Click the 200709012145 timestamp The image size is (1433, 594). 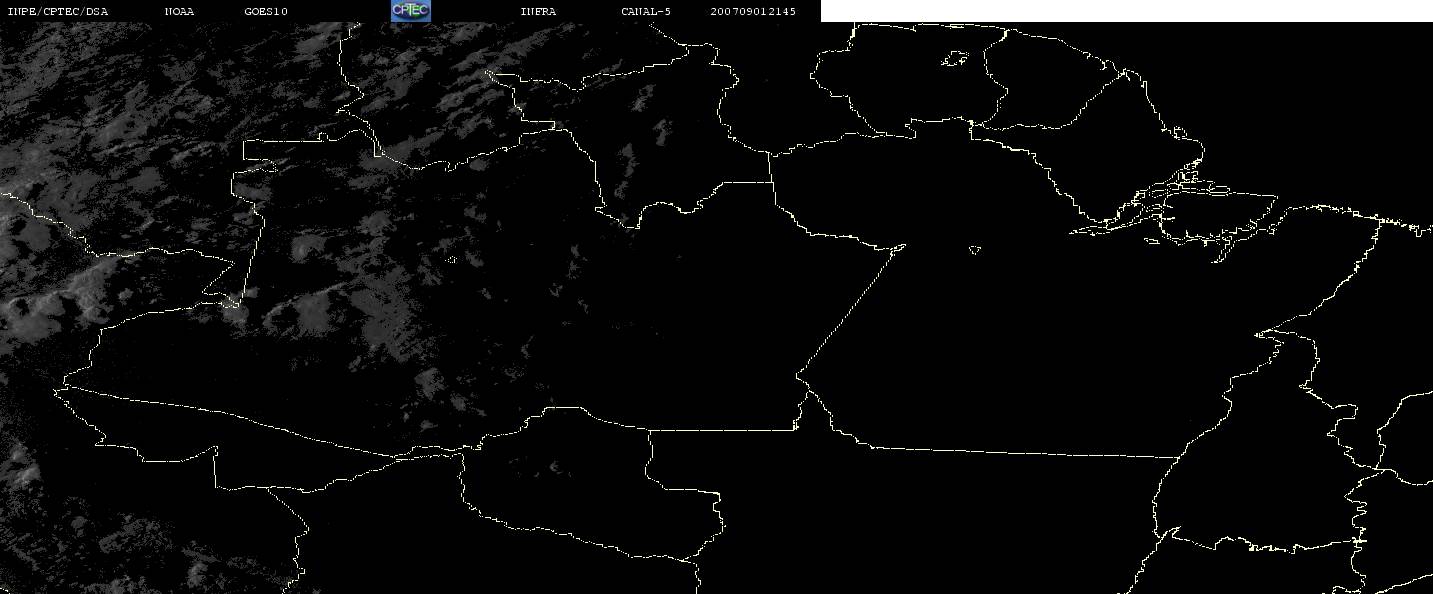[x=753, y=11]
